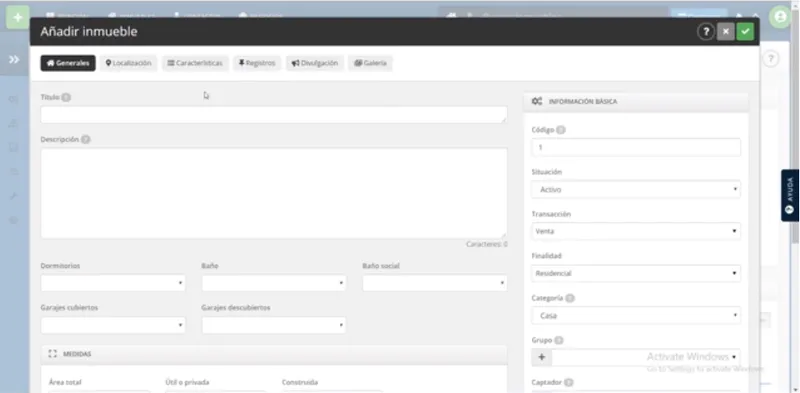
Task: Open the Categoría dropdown showing Casa
Action: click(636, 315)
